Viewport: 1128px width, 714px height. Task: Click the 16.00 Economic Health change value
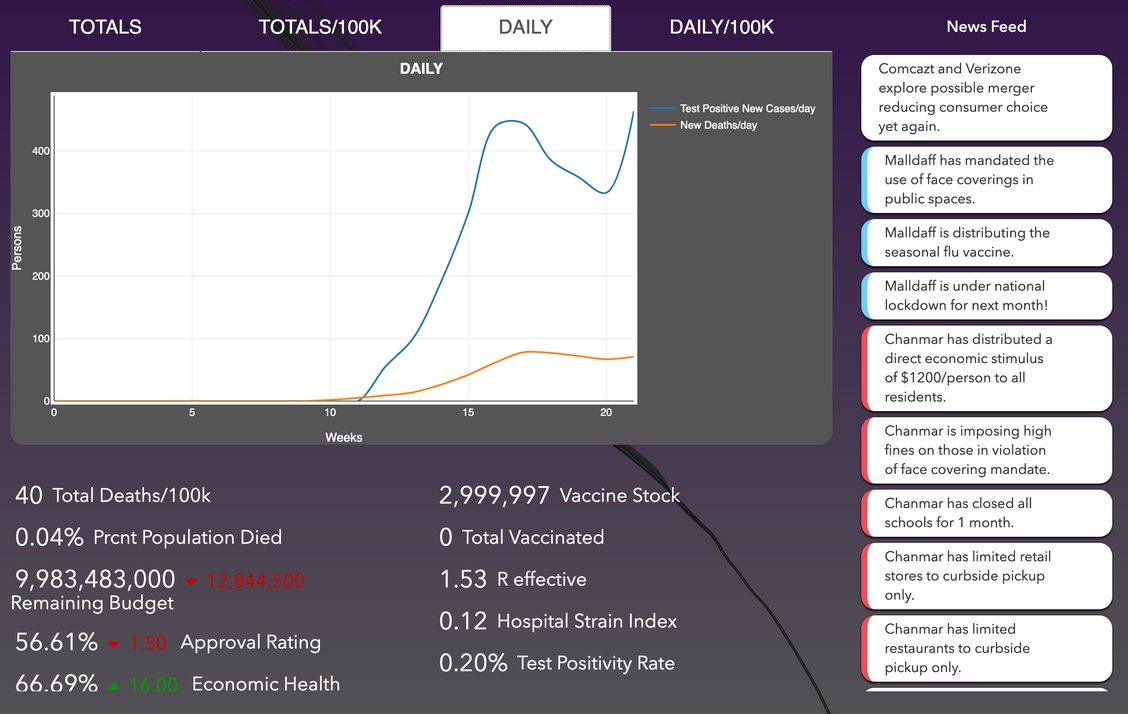click(153, 685)
